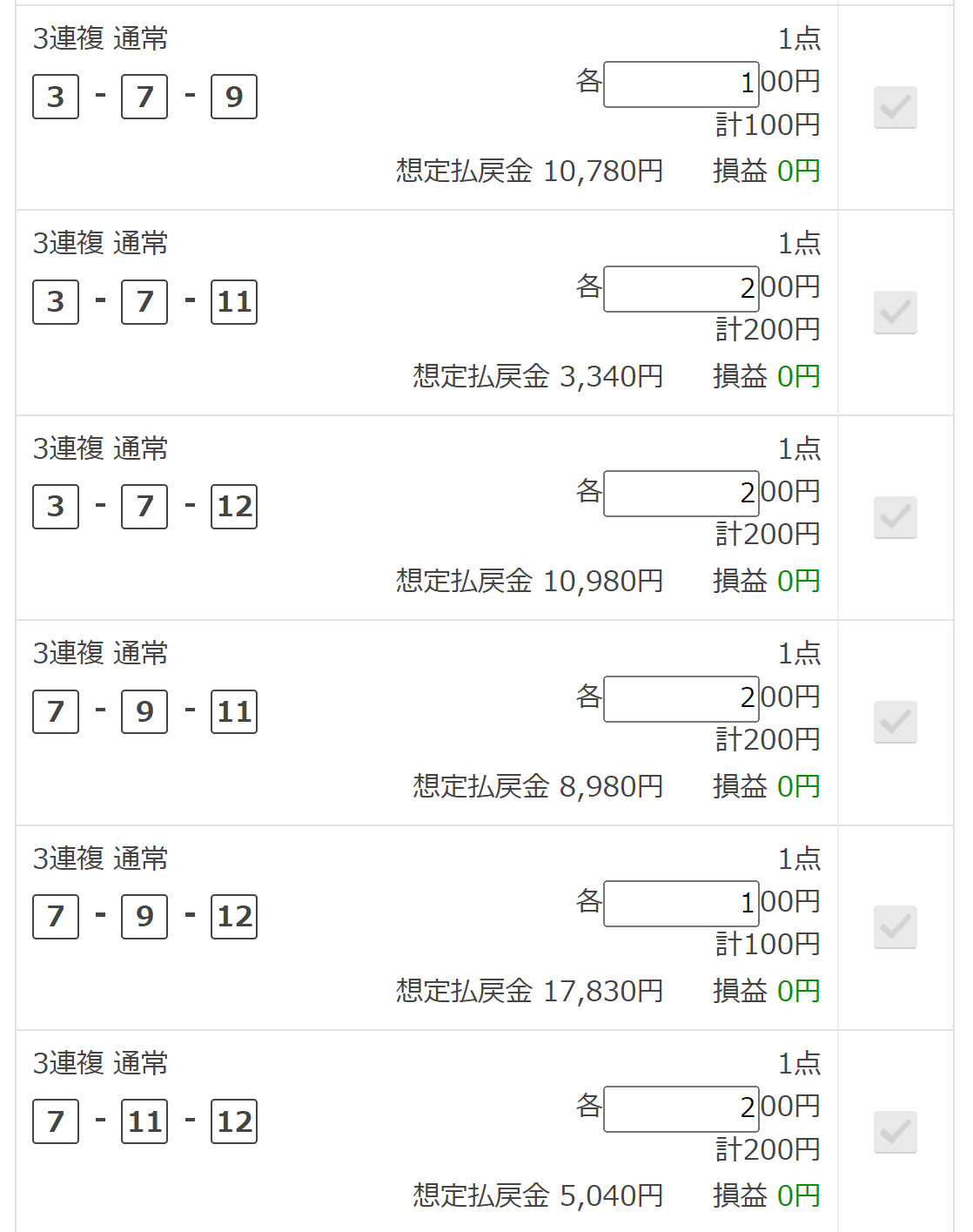Viewport: 973px width, 1232px height.
Task: Toggle checkbox for the 3-7-11 bet
Action: click(x=895, y=313)
